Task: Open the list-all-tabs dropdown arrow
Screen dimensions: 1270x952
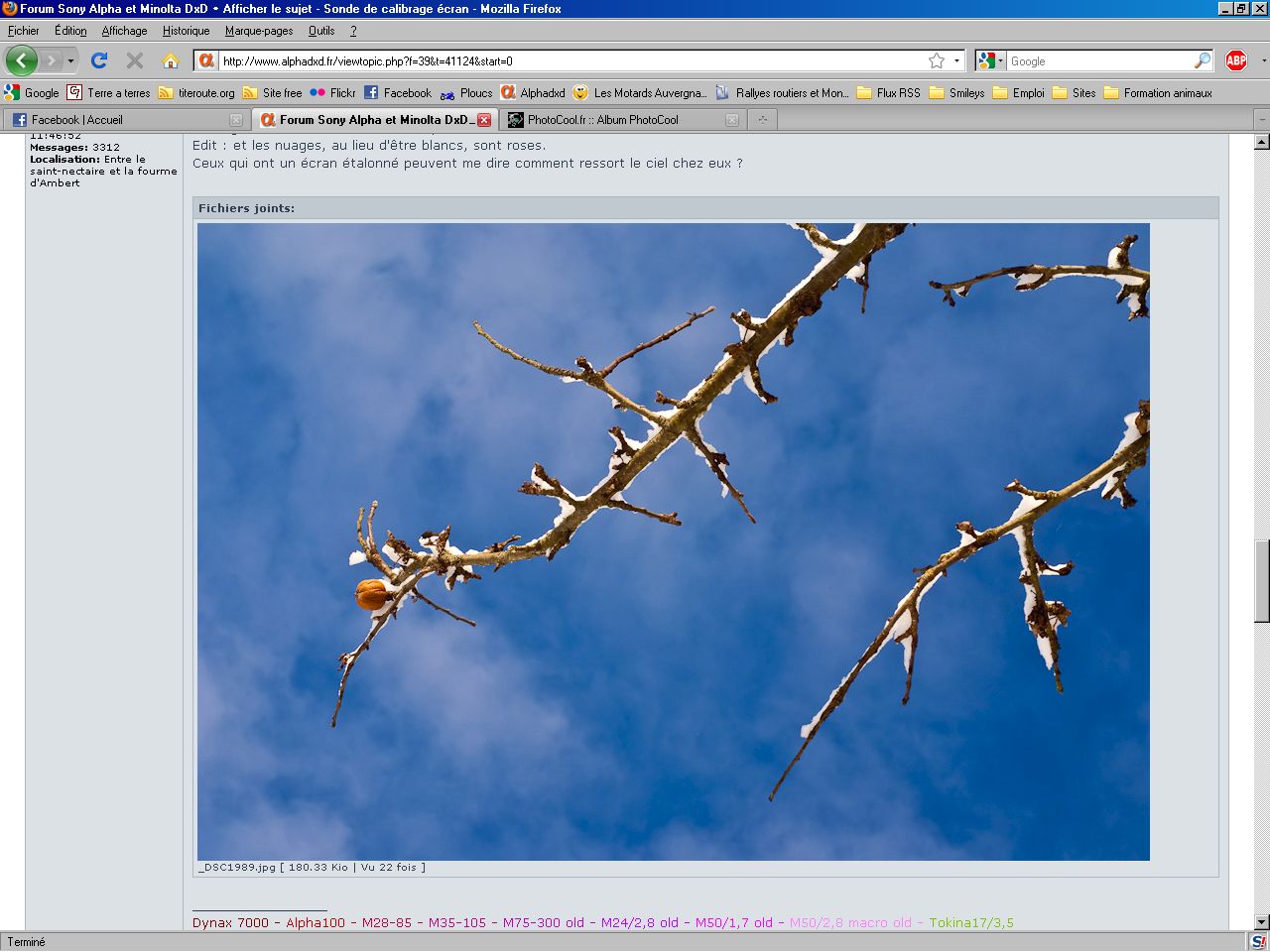Action: tap(1261, 120)
